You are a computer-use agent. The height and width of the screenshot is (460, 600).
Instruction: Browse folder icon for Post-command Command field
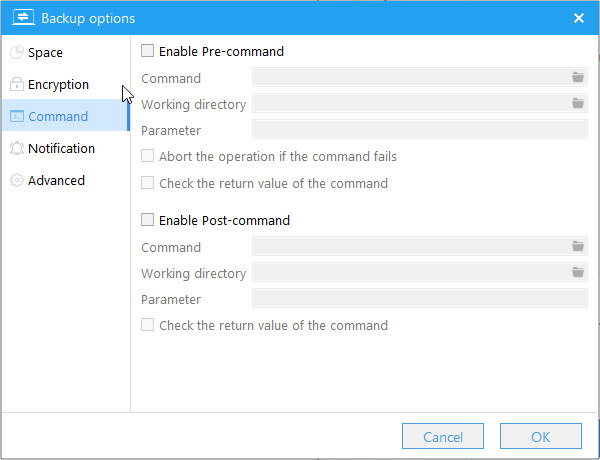tap(578, 246)
